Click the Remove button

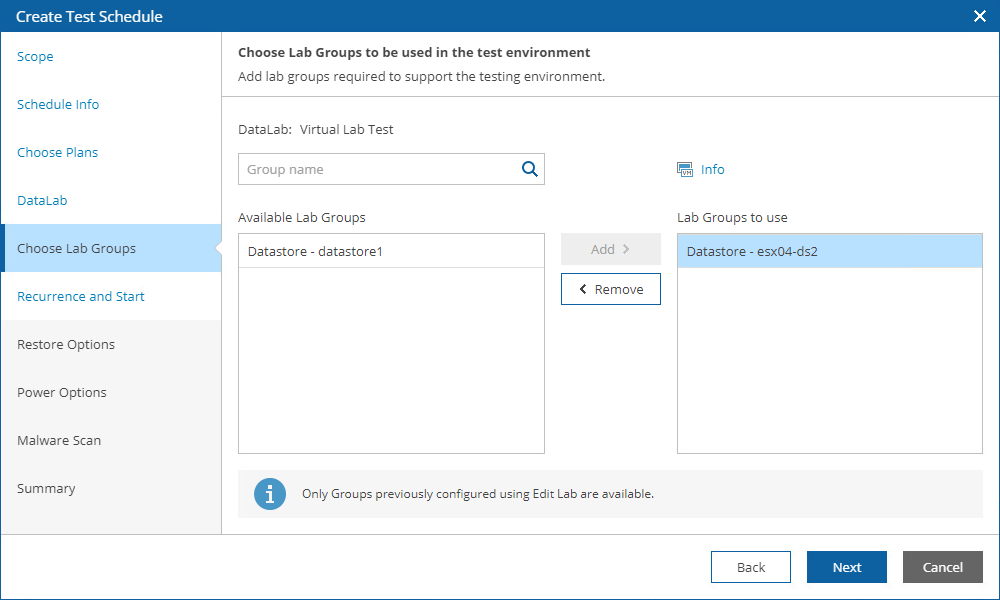point(611,289)
